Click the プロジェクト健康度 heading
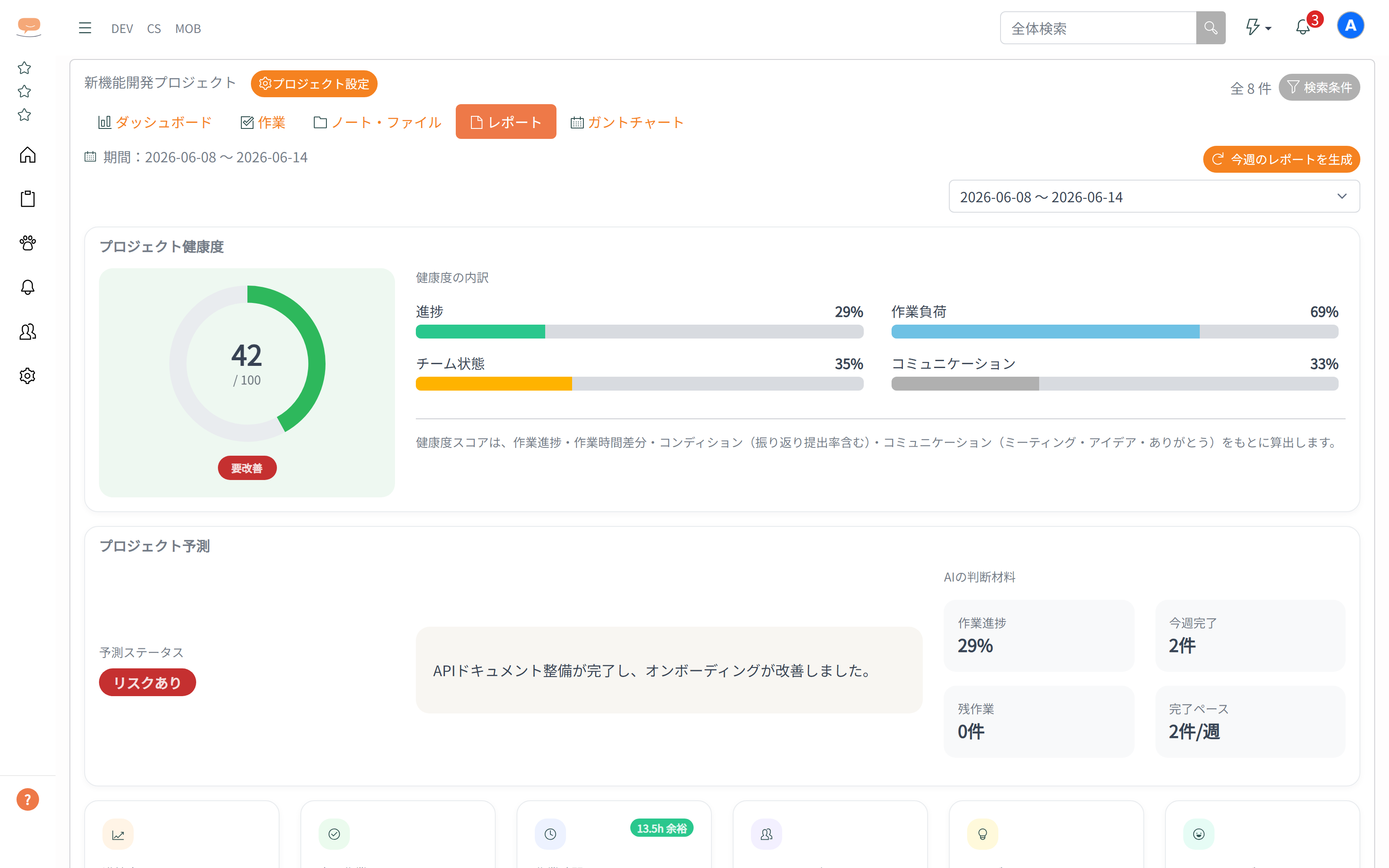Viewport: 1389px width, 868px height. point(162,246)
